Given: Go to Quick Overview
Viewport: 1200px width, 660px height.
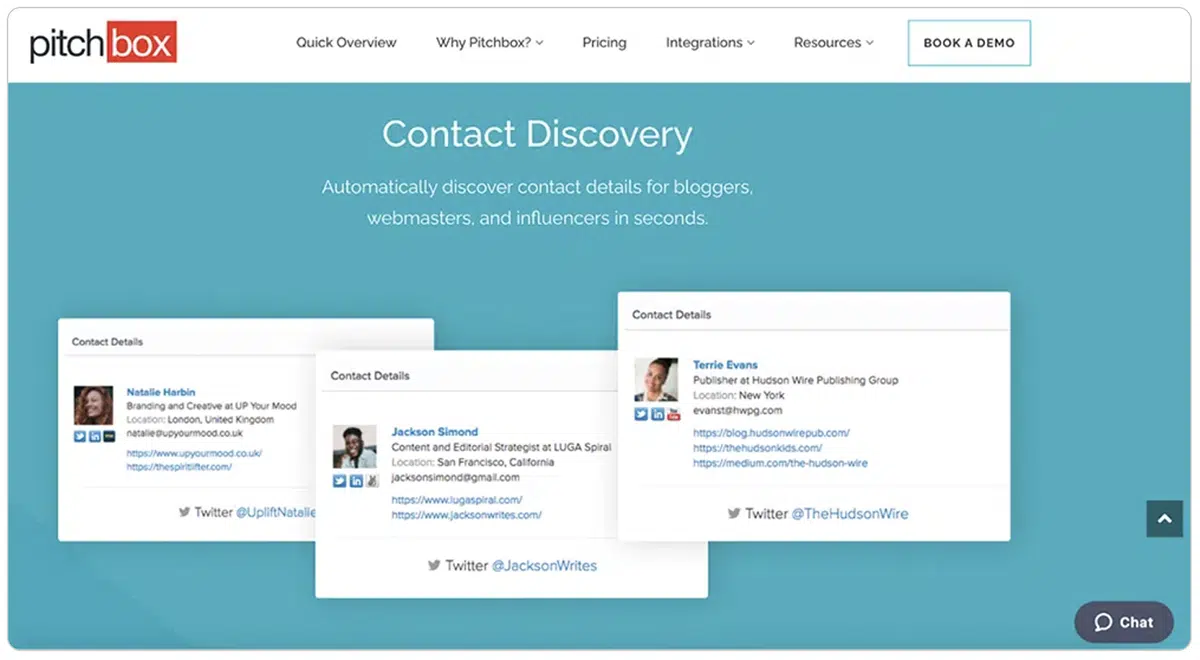Looking at the screenshot, I should [x=346, y=43].
